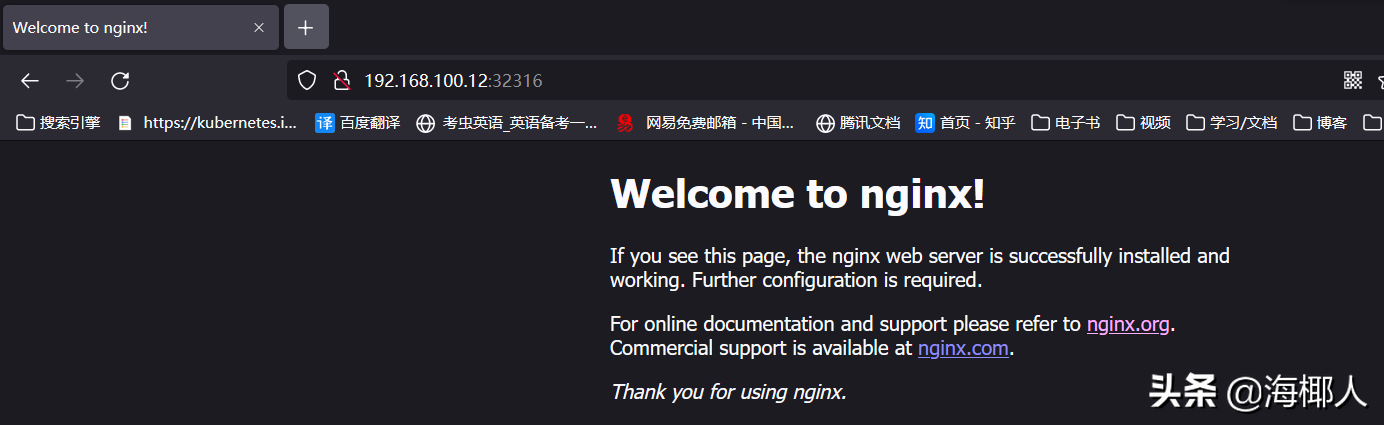The width and height of the screenshot is (1384, 425).
Task: Open the 博客 bookmarks folder
Action: tap(1320, 123)
